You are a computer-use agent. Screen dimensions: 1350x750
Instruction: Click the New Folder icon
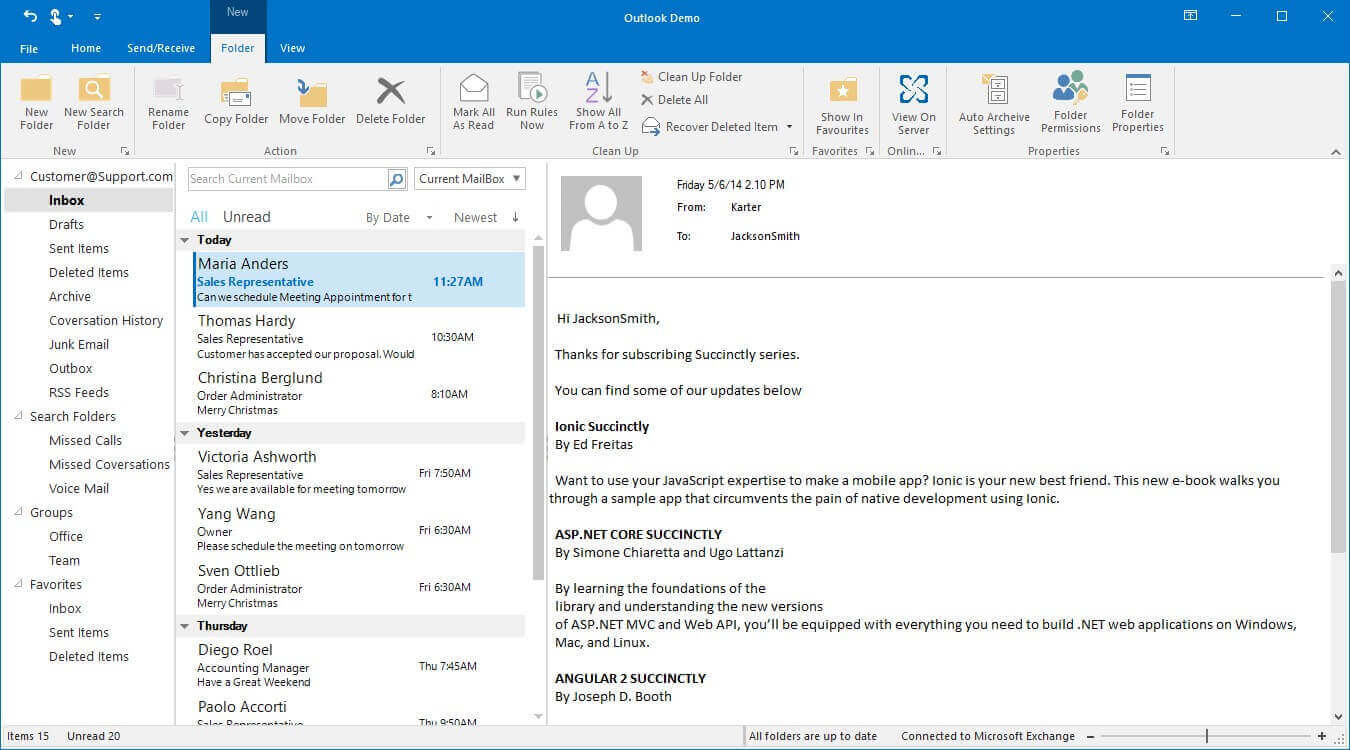click(36, 89)
